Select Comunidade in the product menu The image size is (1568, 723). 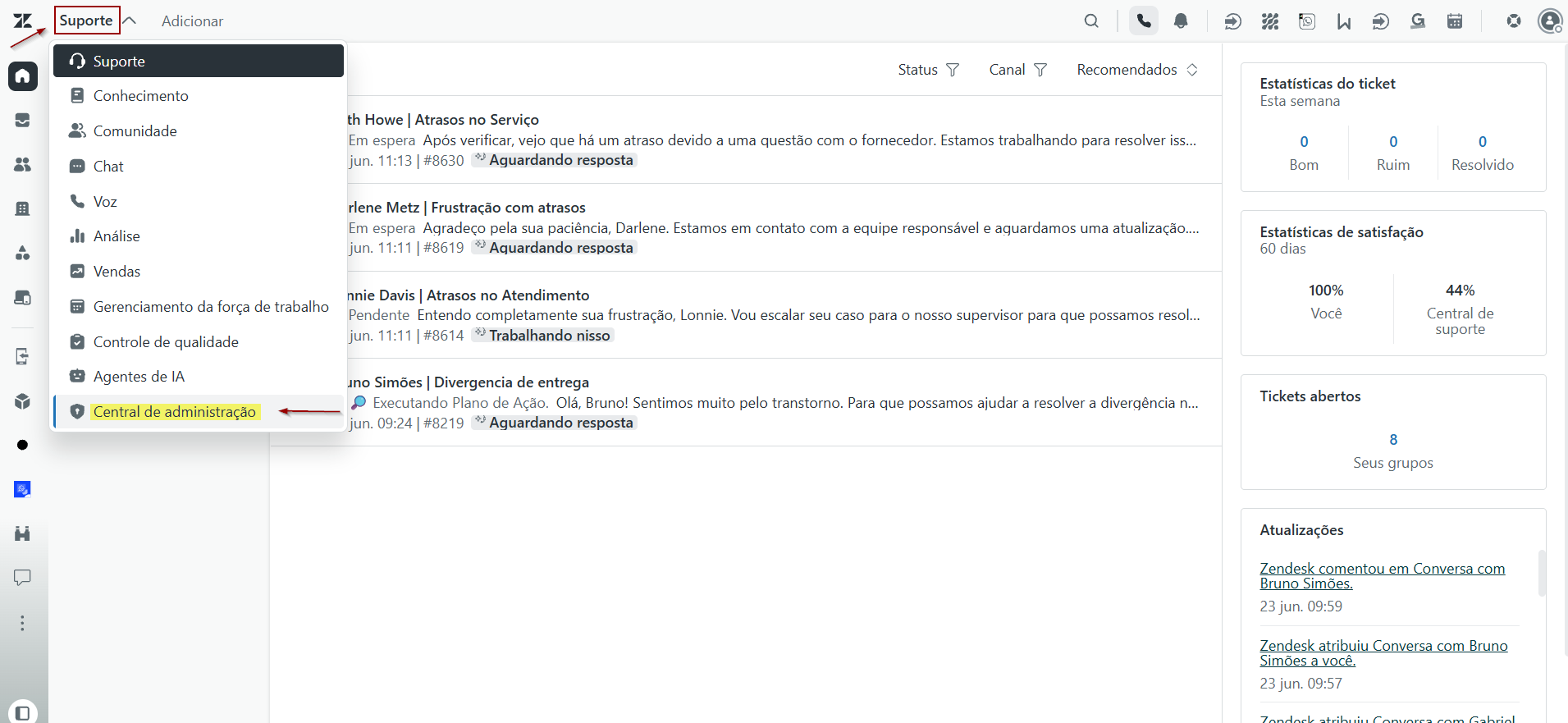[199, 131]
